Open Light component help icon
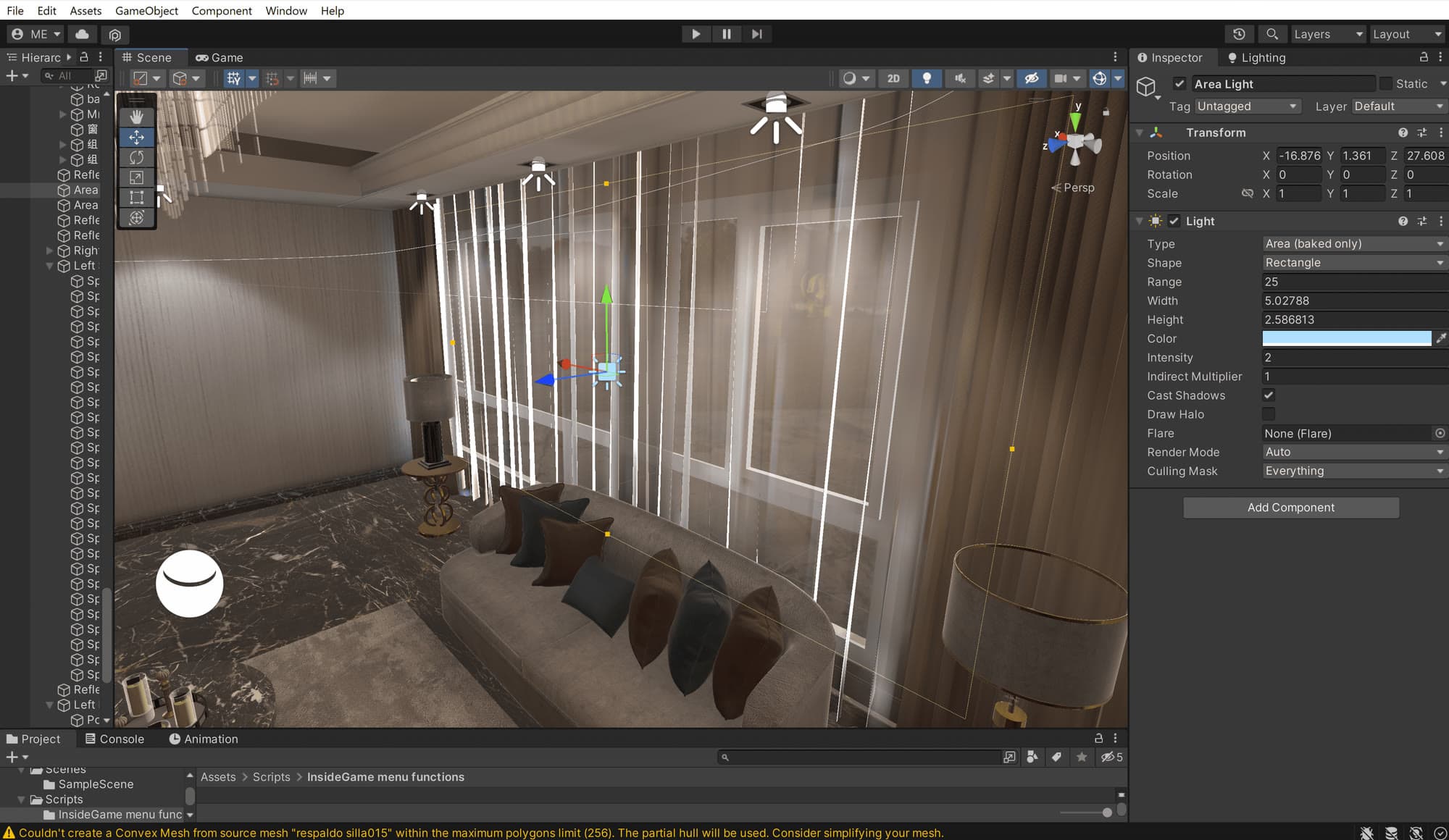Viewport: 1449px width, 840px height. coord(1403,221)
